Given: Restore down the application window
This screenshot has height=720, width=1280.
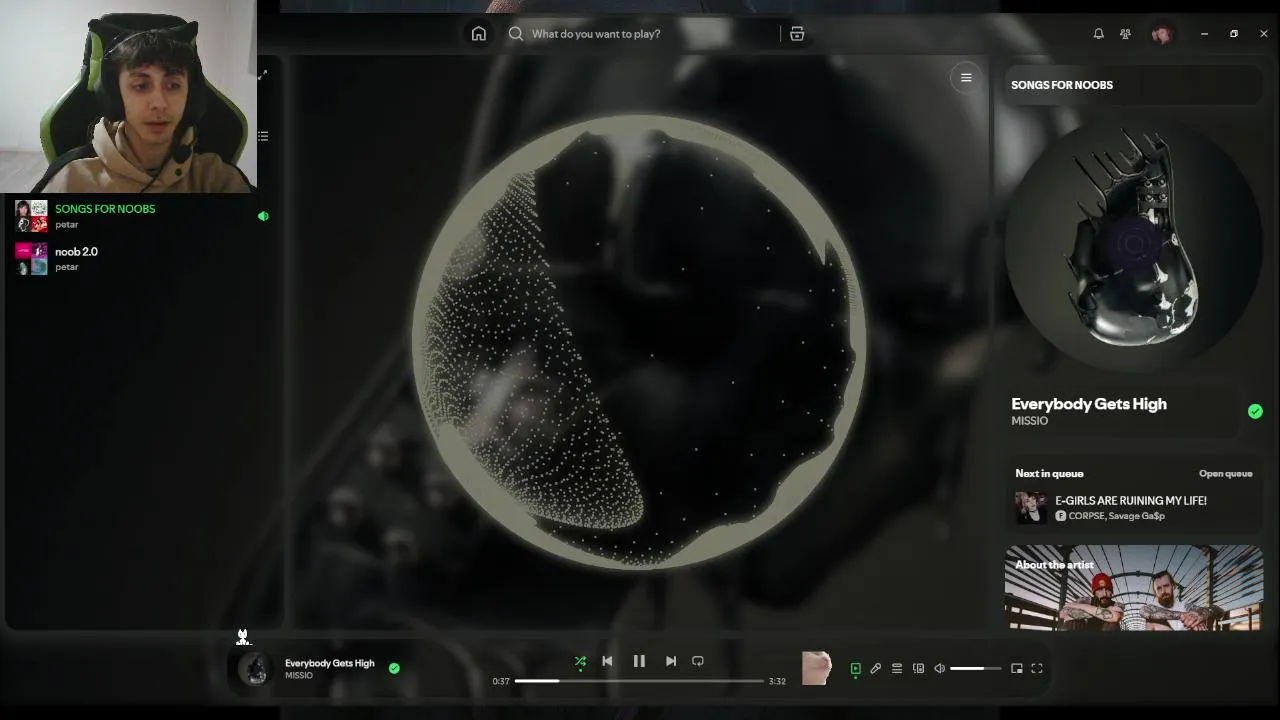Looking at the screenshot, I should 1234,34.
